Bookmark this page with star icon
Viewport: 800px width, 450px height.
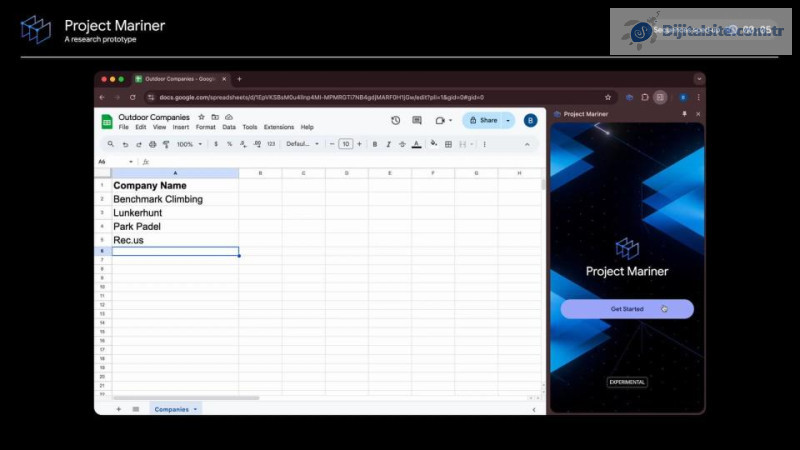(x=608, y=97)
